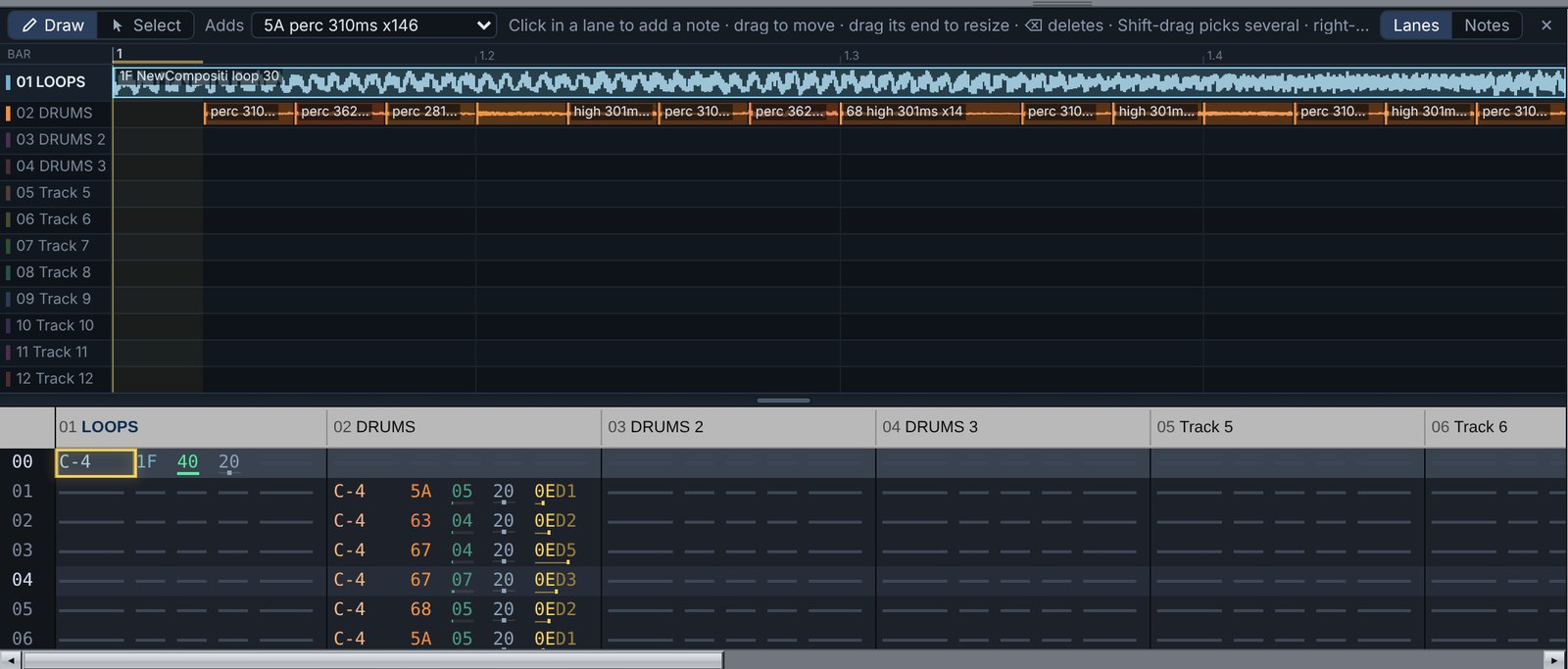The width and height of the screenshot is (1568, 669).
Task: Select the 05 Track 5 pattern column header
Action: [1288, 427]
